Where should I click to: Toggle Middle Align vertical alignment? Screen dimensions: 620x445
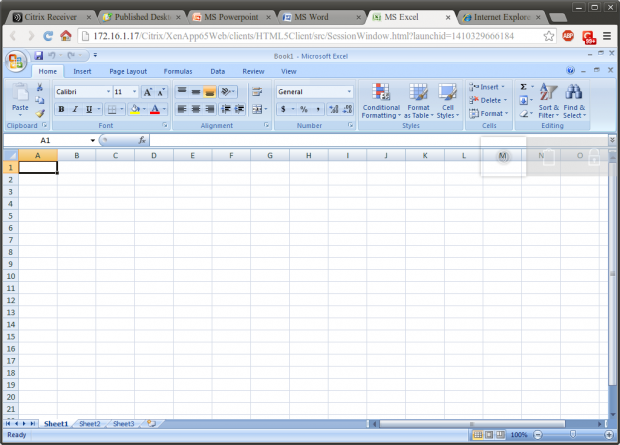click(196, 92)
